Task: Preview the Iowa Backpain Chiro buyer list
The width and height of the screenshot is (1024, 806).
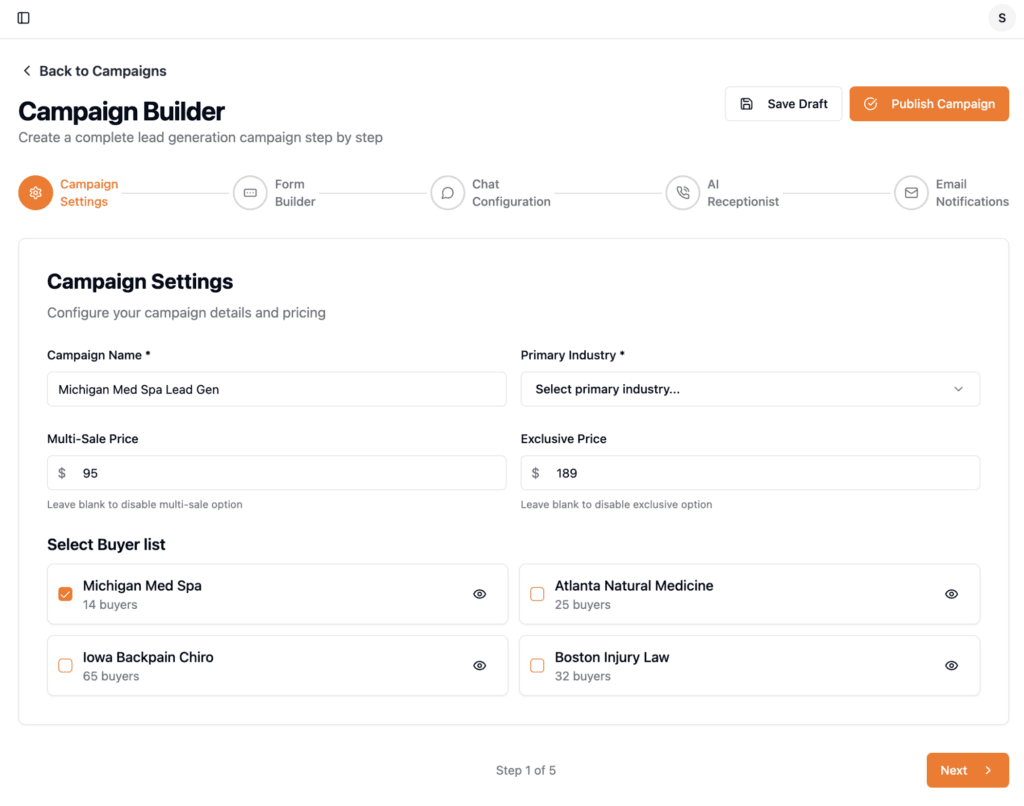Action: click(479, 665)
